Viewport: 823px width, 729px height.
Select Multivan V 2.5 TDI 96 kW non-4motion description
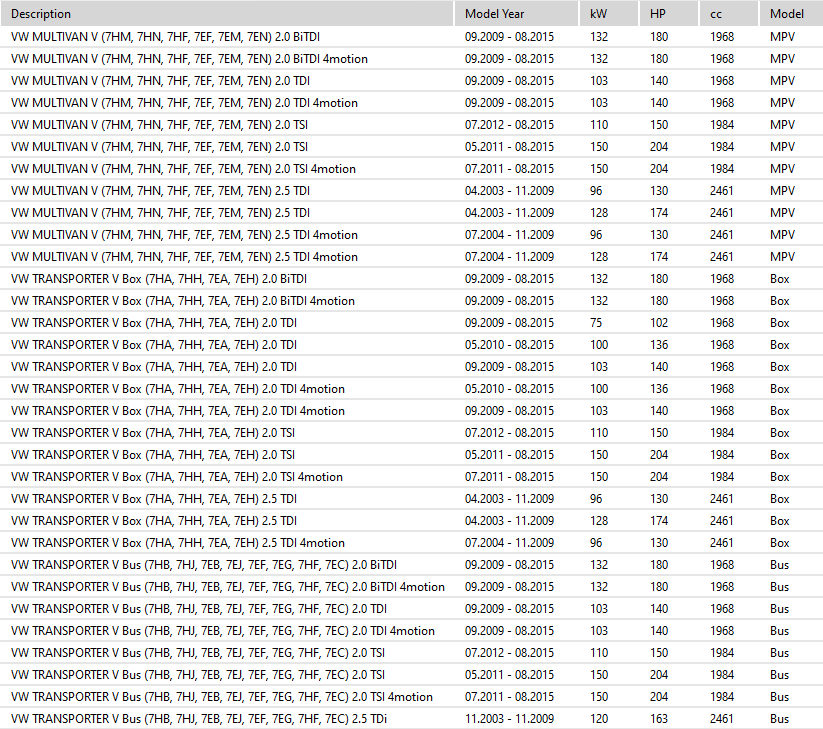(160, 191)
